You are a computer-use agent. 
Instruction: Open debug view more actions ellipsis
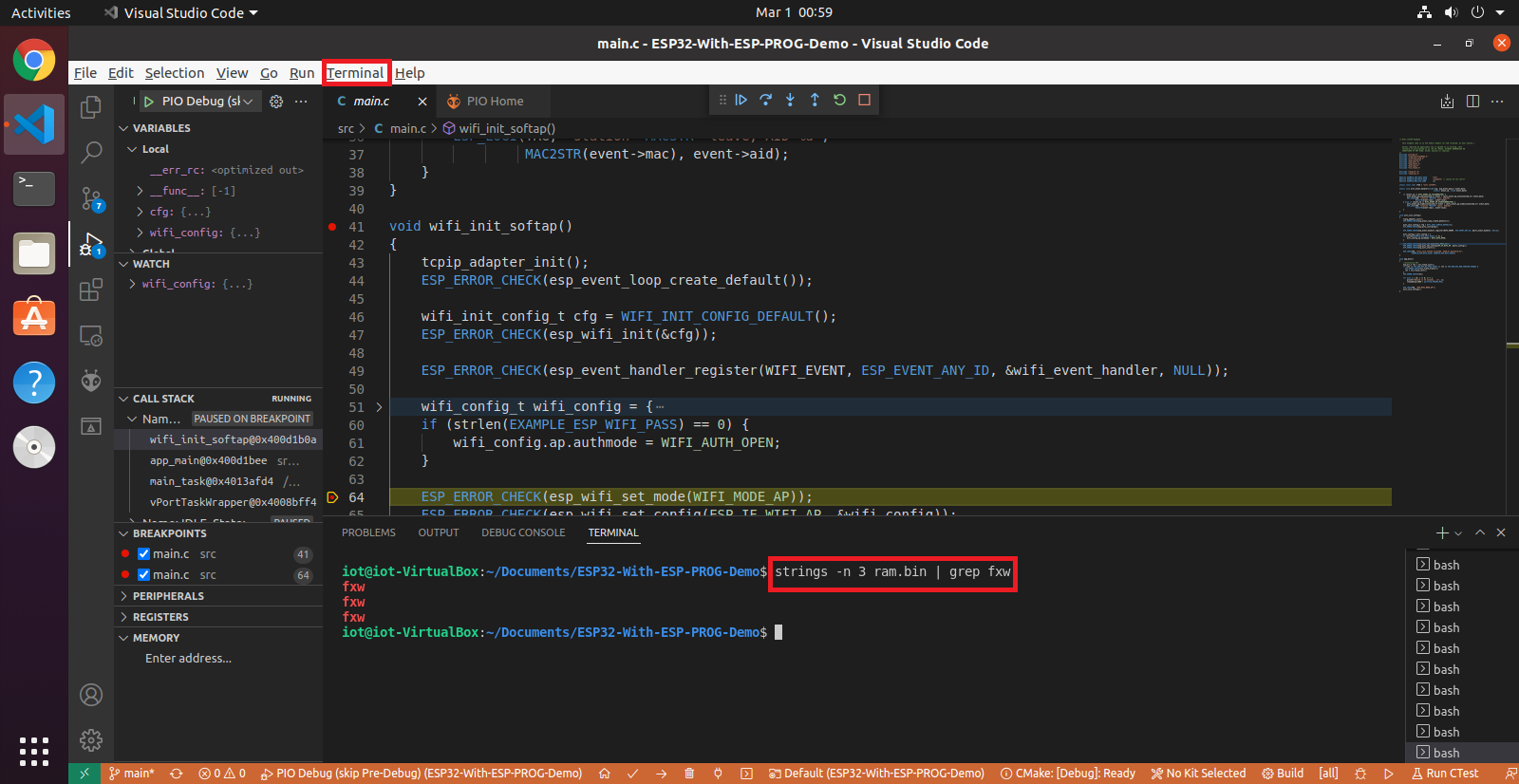[x=301, y=102]
